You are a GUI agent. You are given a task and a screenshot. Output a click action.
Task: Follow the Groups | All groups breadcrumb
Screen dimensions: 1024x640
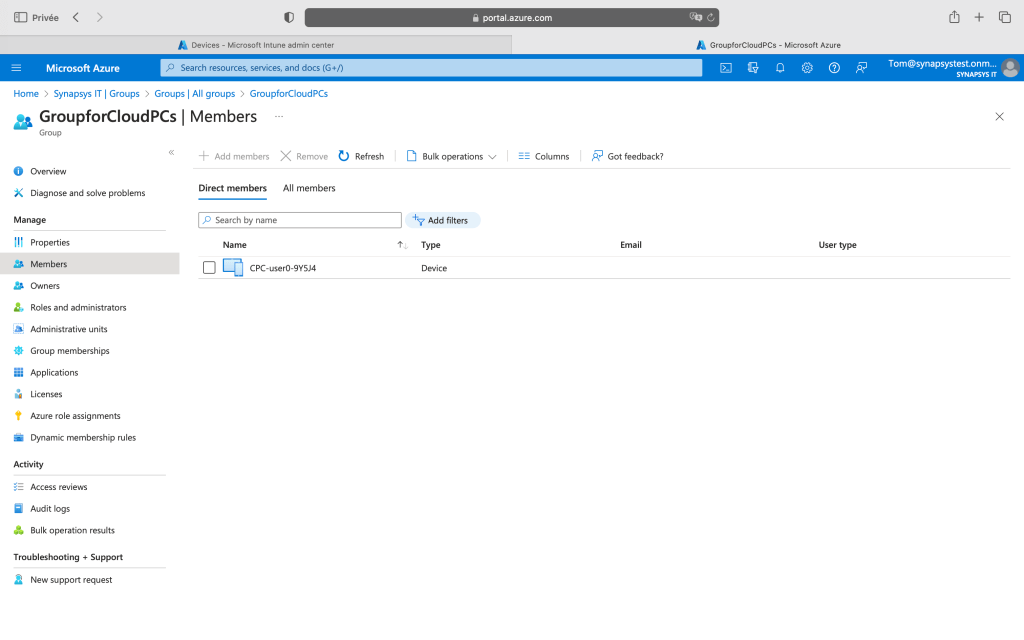coord(195,94)
